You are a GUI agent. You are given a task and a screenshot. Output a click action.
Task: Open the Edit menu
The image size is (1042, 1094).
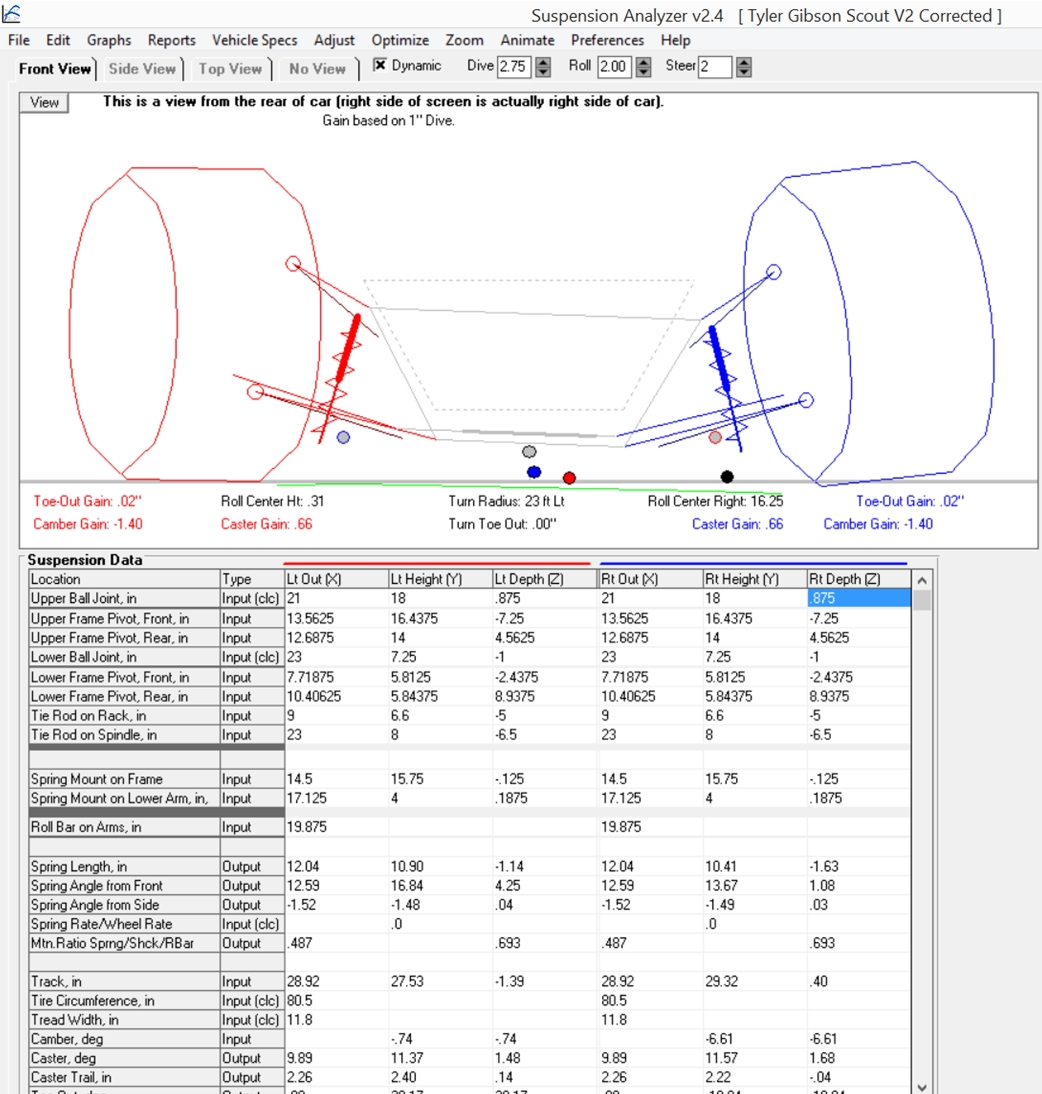58,40
